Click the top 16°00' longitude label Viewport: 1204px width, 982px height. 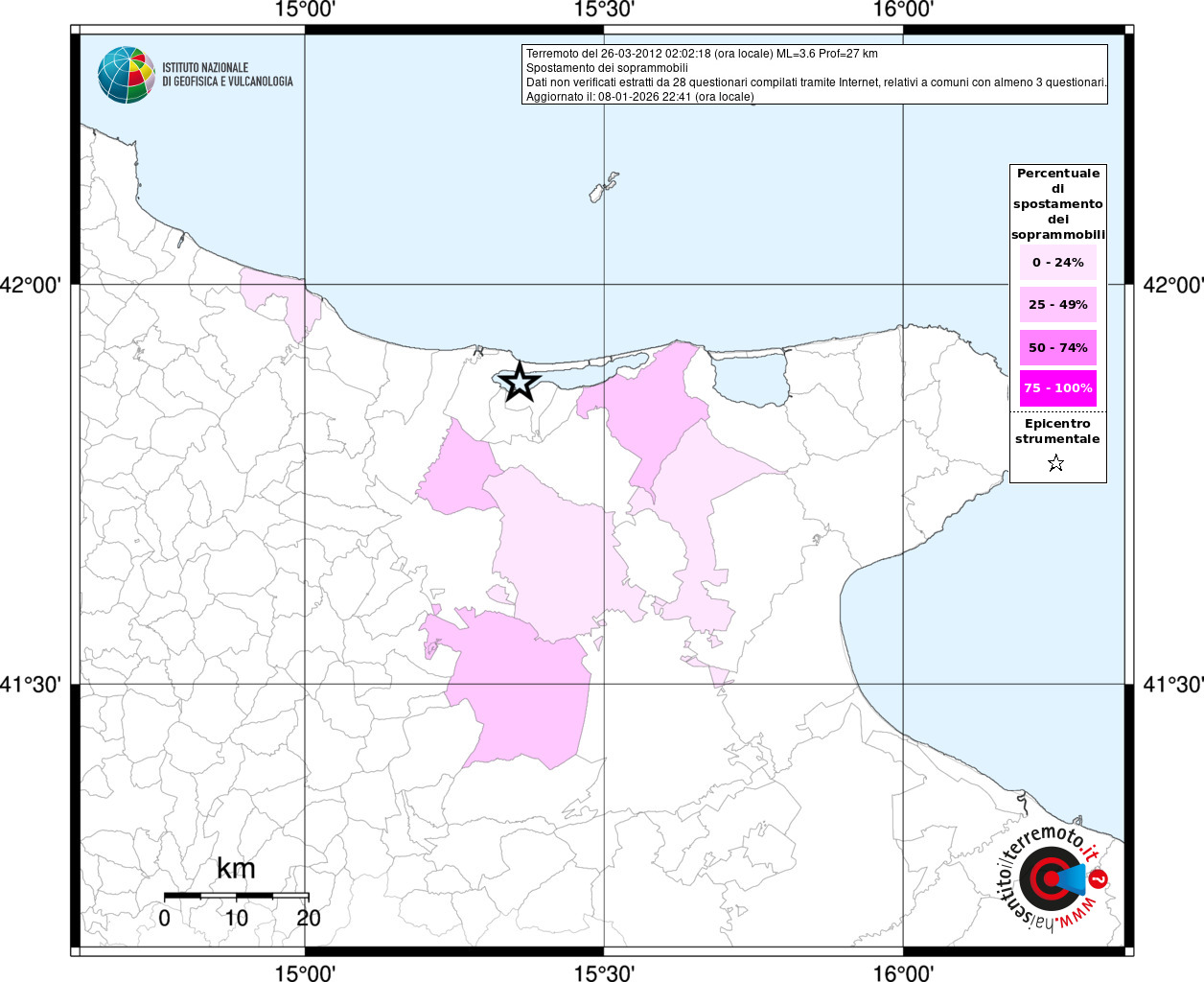(x=903, y=10)
